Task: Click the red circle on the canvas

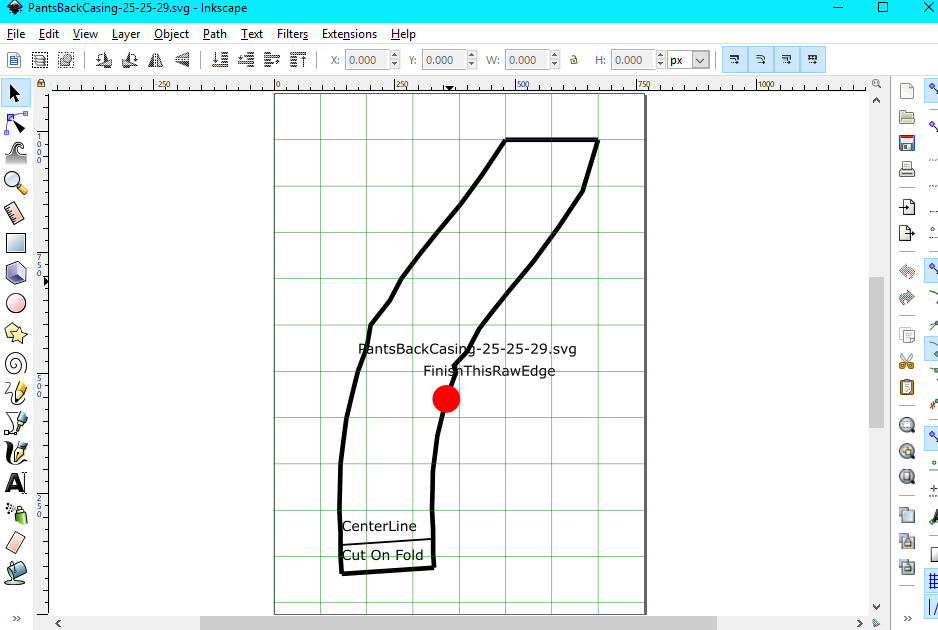Action: [446, 399]
